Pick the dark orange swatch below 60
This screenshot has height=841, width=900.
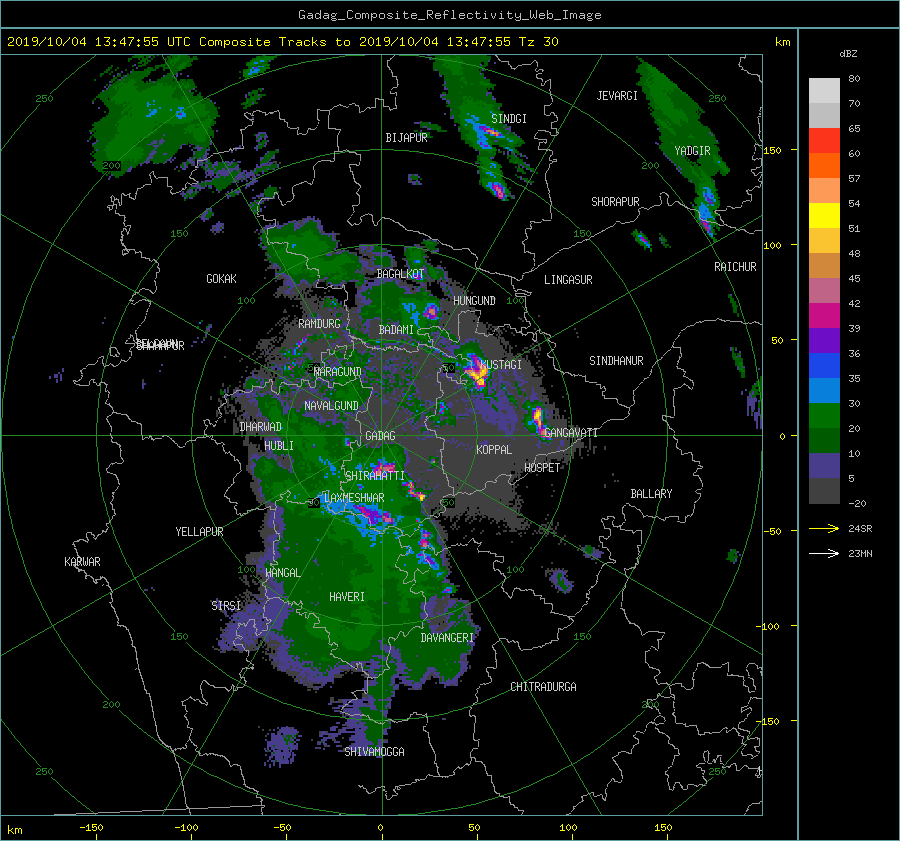click(x=824, y=166)
